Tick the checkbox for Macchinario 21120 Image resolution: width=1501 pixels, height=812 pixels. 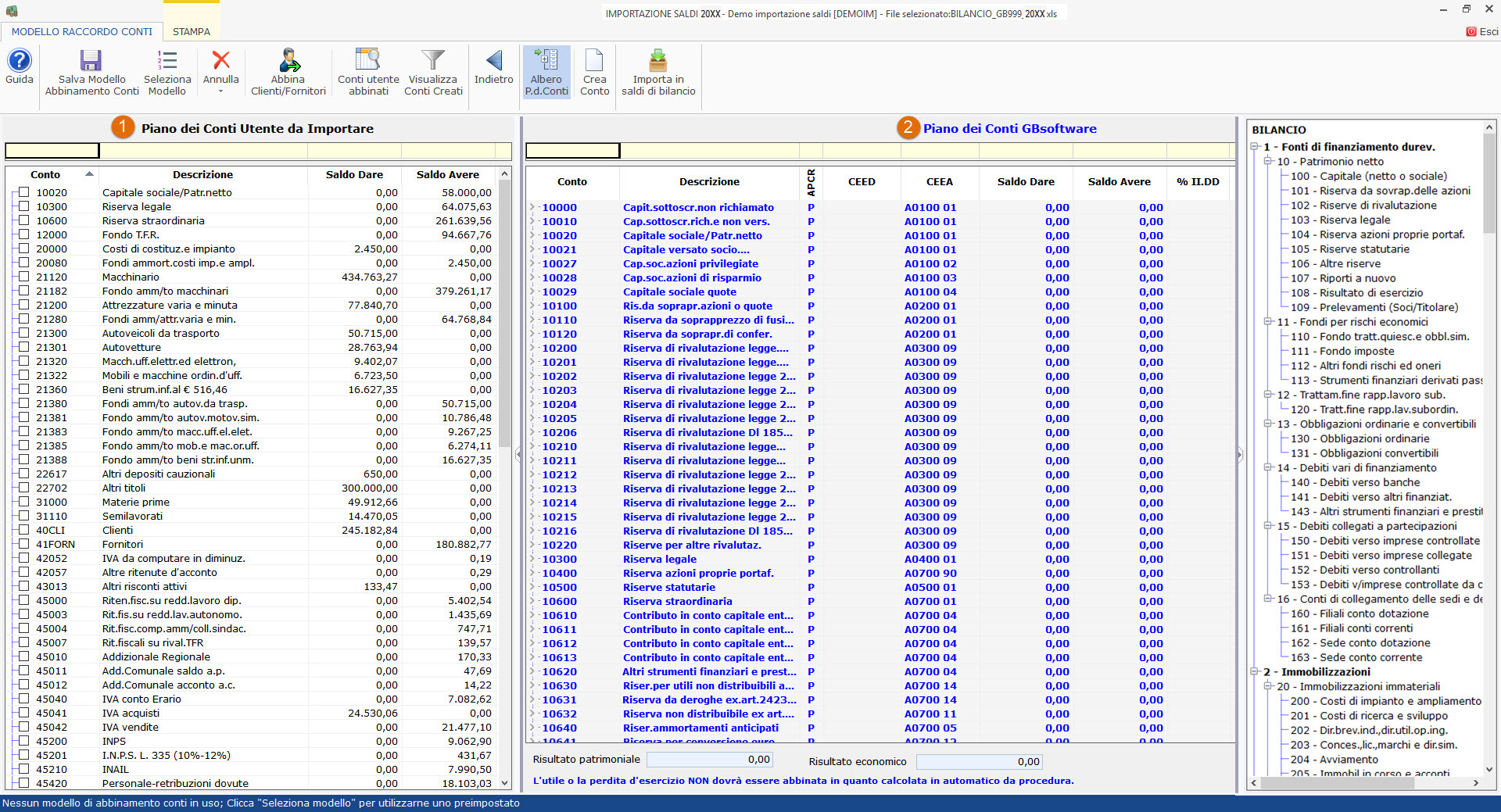click(x=23, y=277)
